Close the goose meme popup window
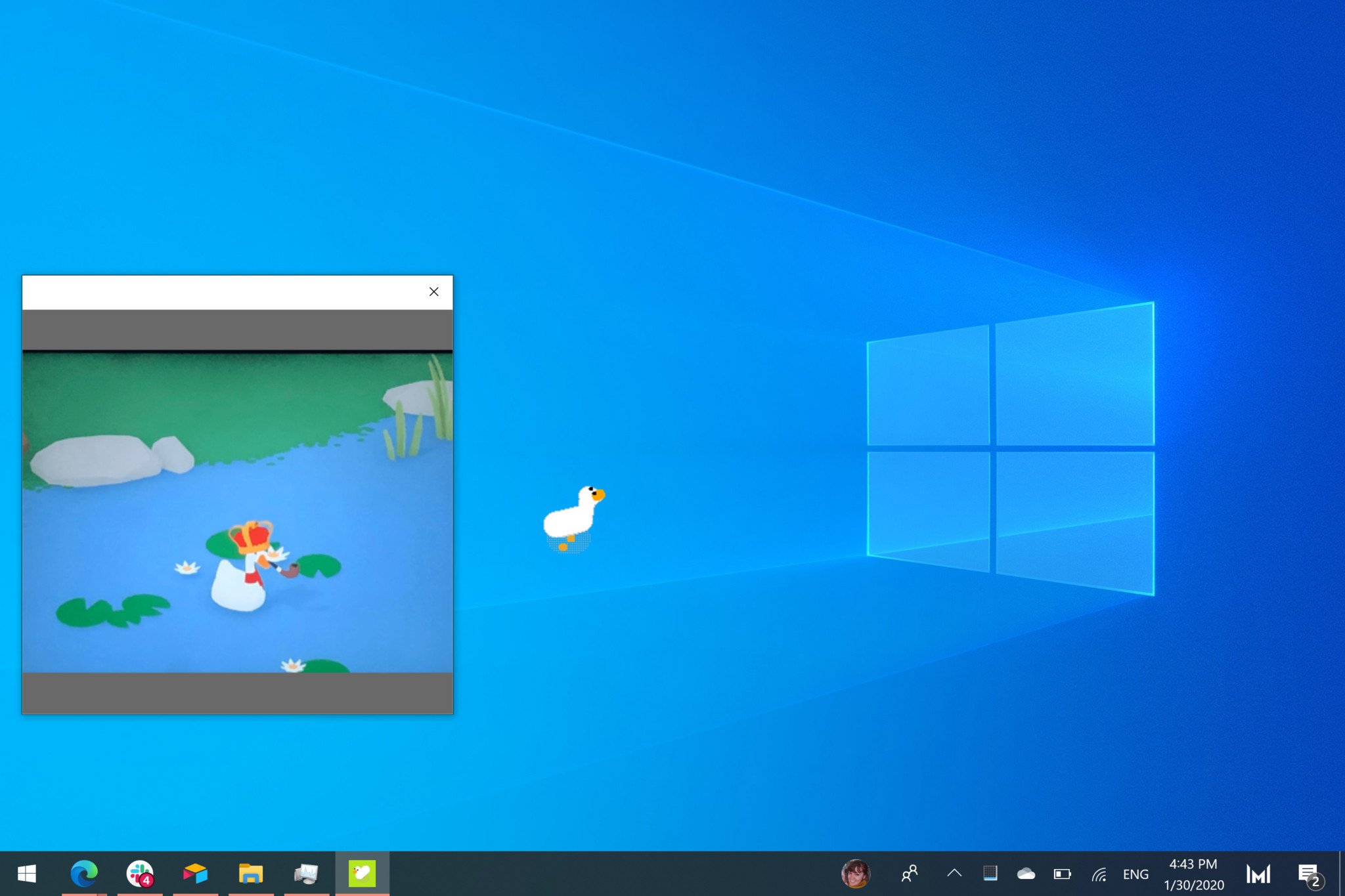This screenshot has height=896, width=1345. tap(433, 291)
